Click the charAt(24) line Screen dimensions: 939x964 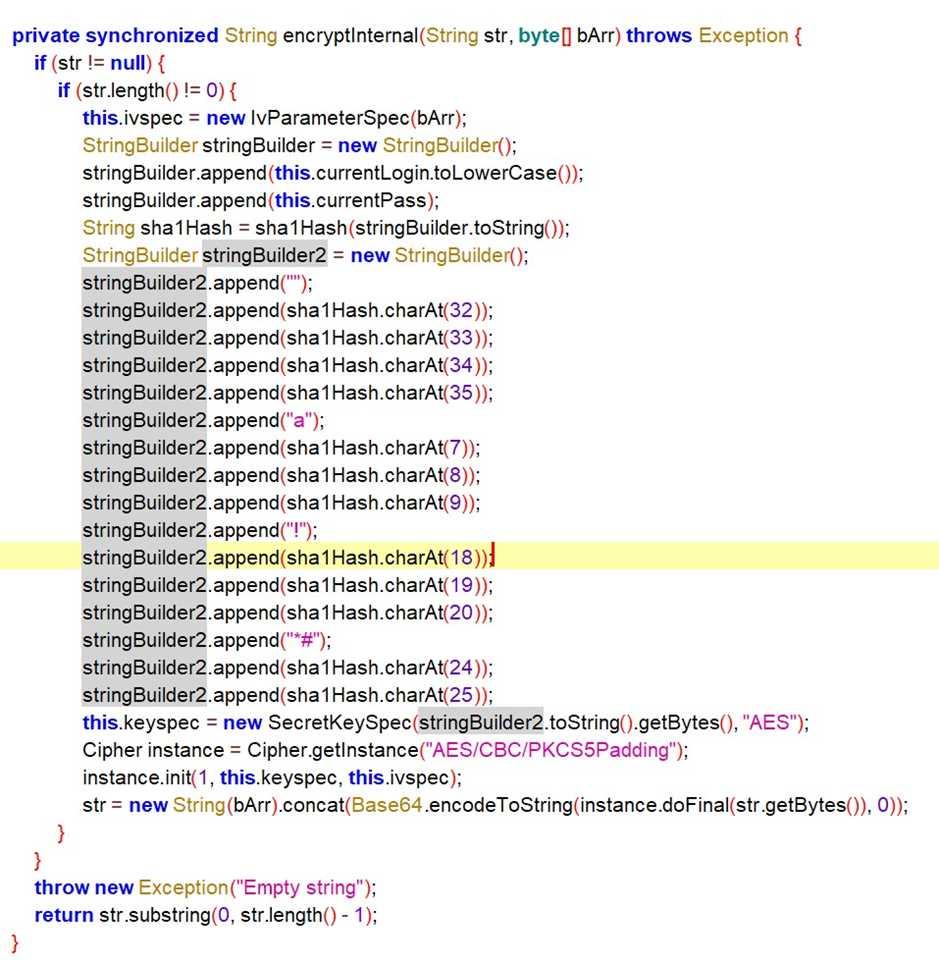288,668
